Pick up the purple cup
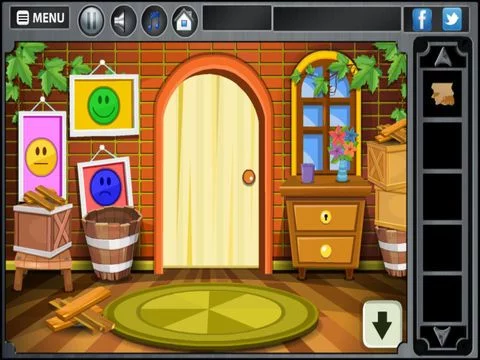 click(x=307, y=173)
